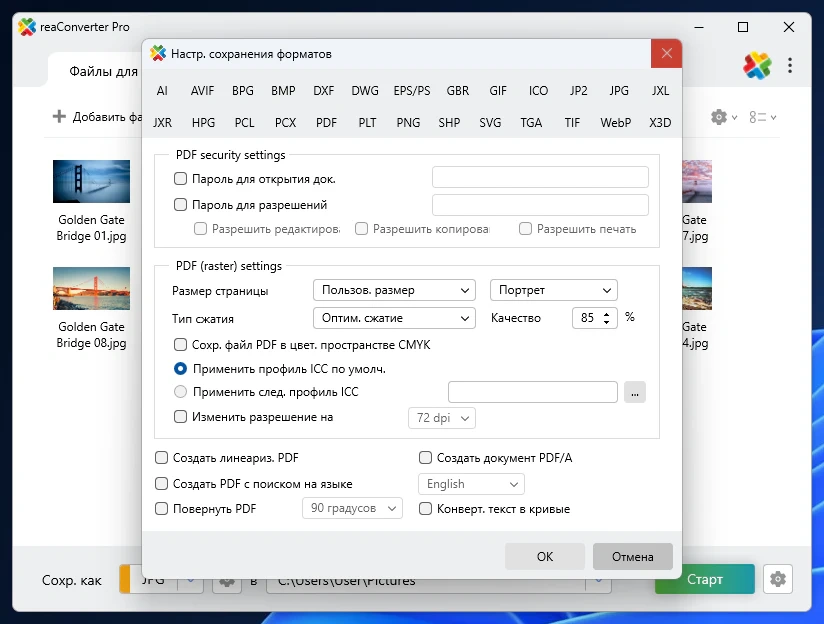
Task: Toggle the allow editing checkbox
Action: (x=200, y=229)
